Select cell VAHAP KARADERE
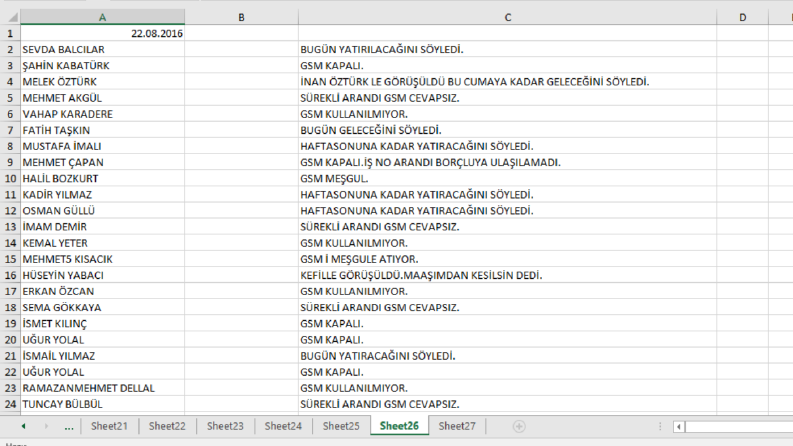Screen dimensions: 793x446 [103, 114]
